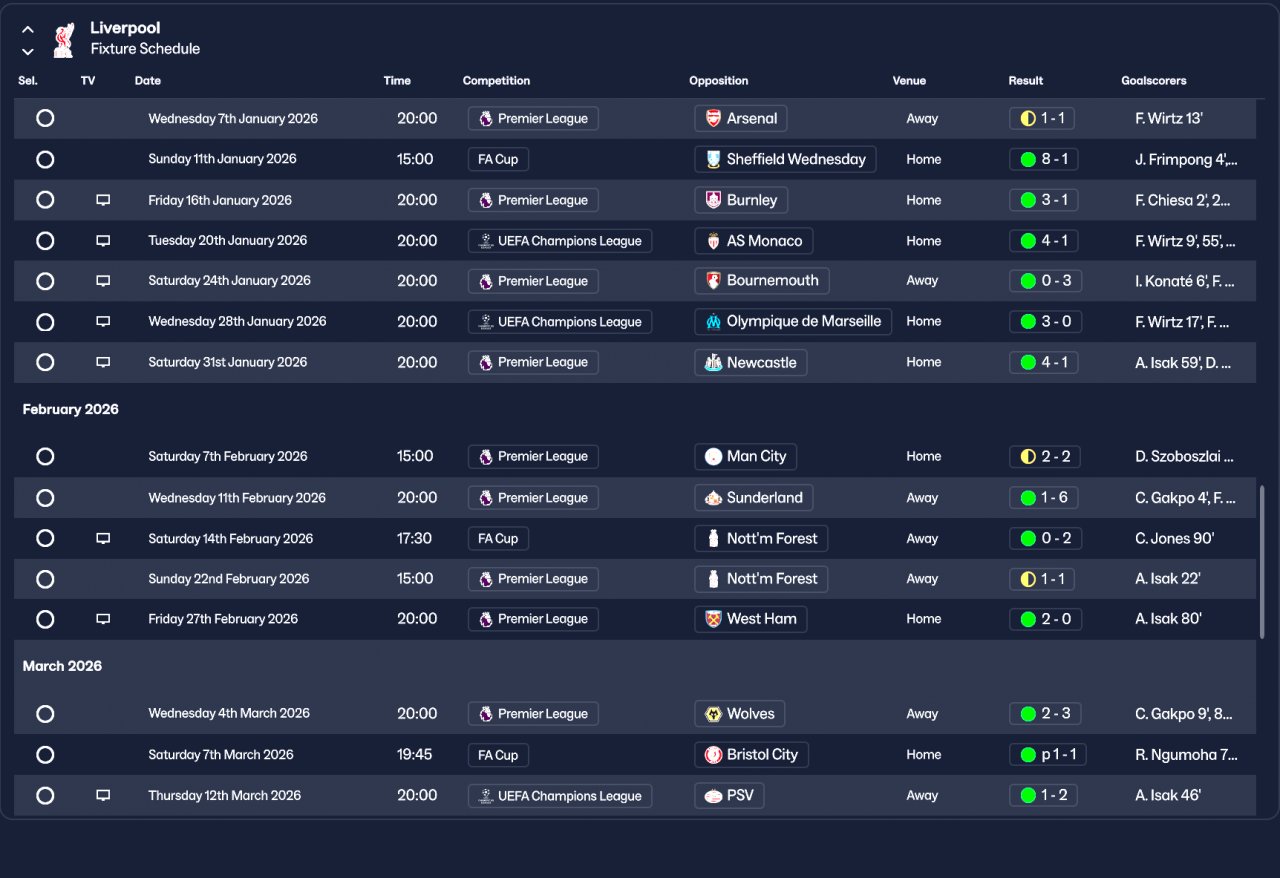Image resolution: width=1280 pixels, height=878 pixels.
Task: Click the up chevron beside the Liverpool crest
Action: [x=28, y=30]
